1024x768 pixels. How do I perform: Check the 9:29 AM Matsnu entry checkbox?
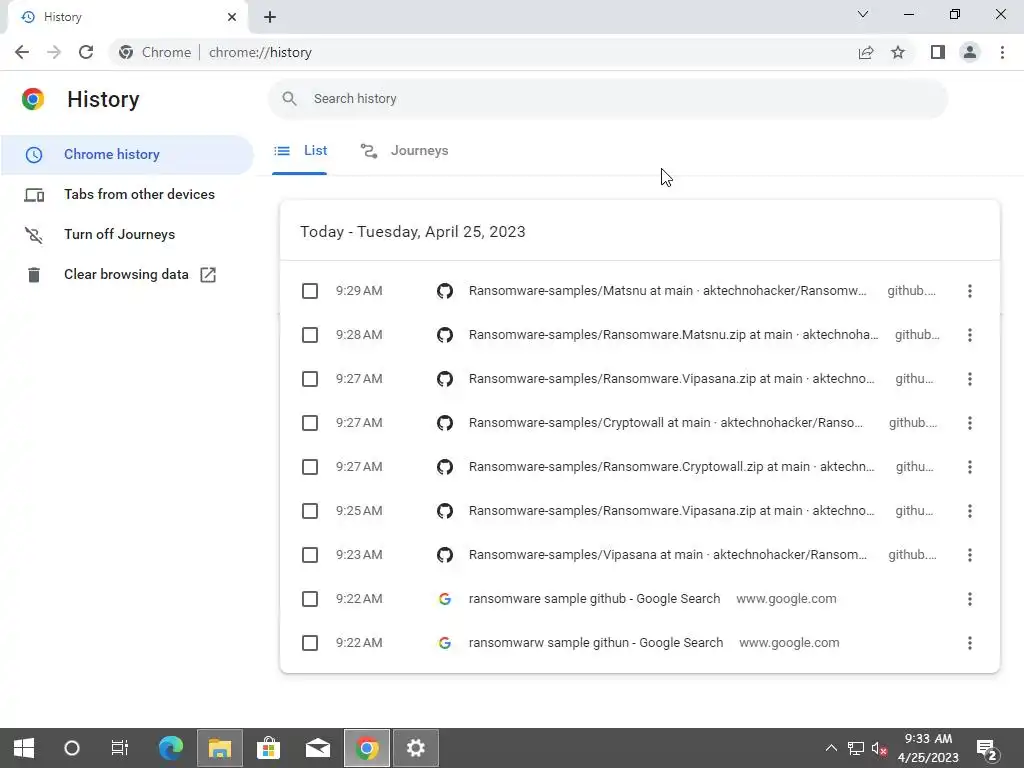310,291
